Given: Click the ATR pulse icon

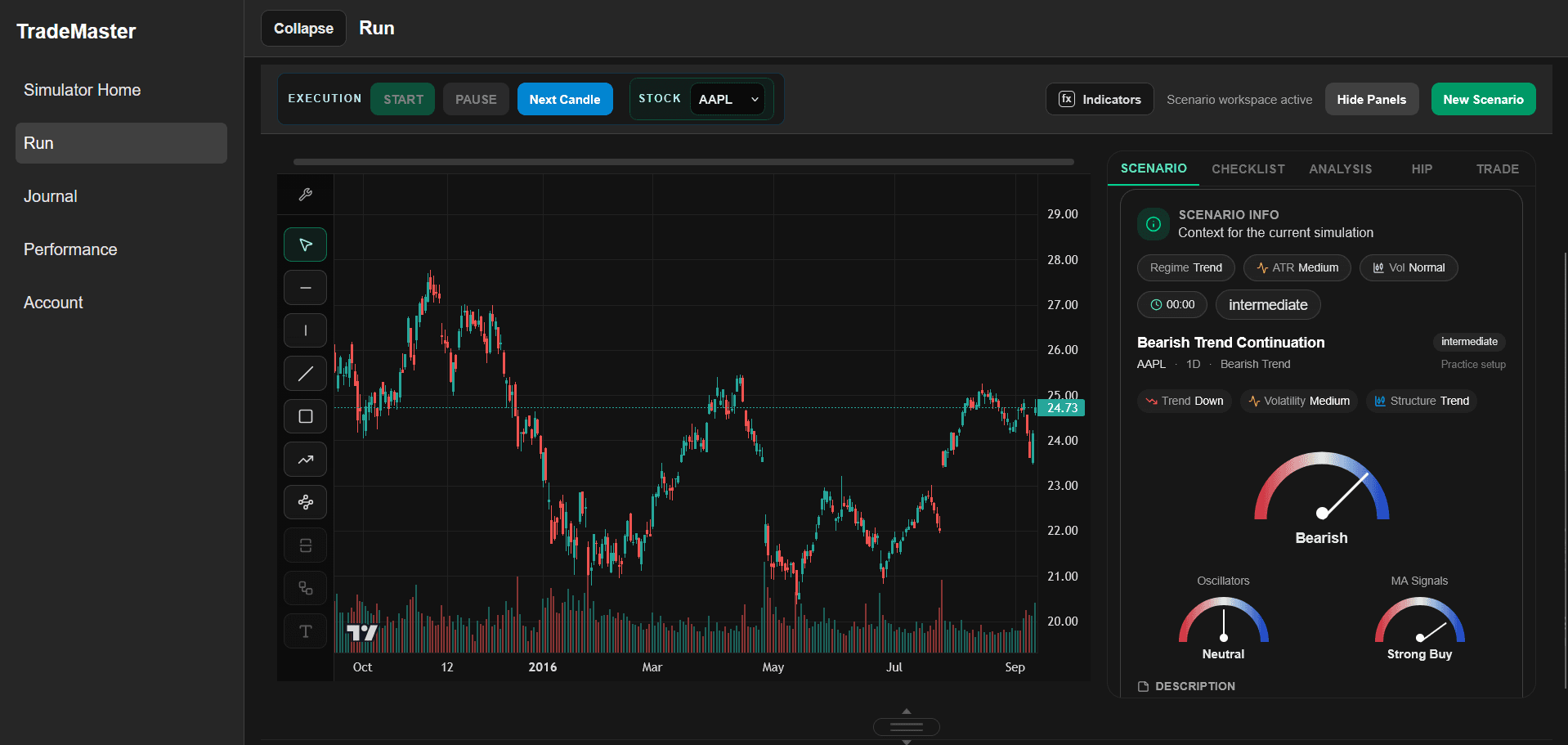Looking at the screenshot, I should (x=1262, y=268).
